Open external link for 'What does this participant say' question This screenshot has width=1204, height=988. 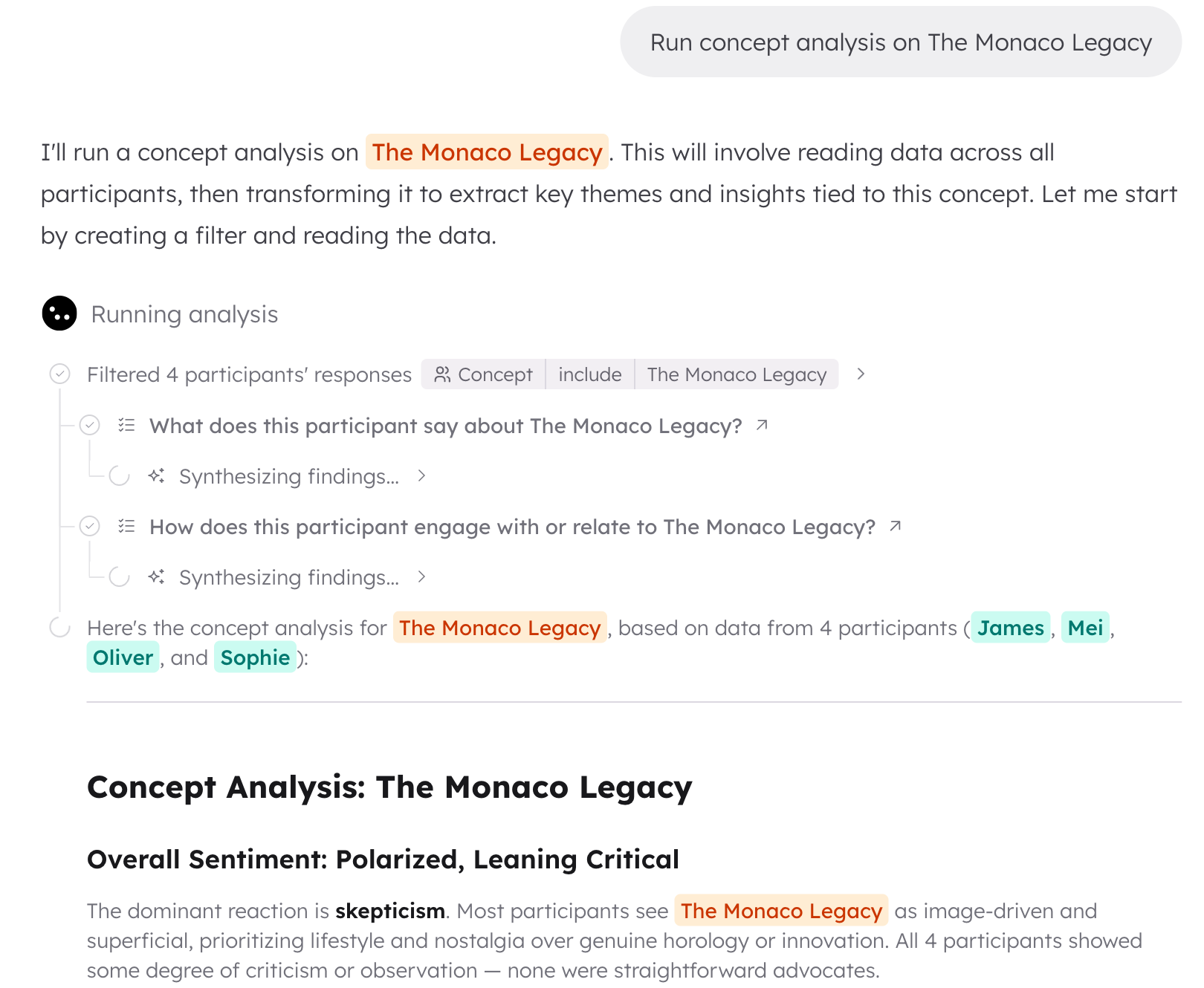click(762, 425)
